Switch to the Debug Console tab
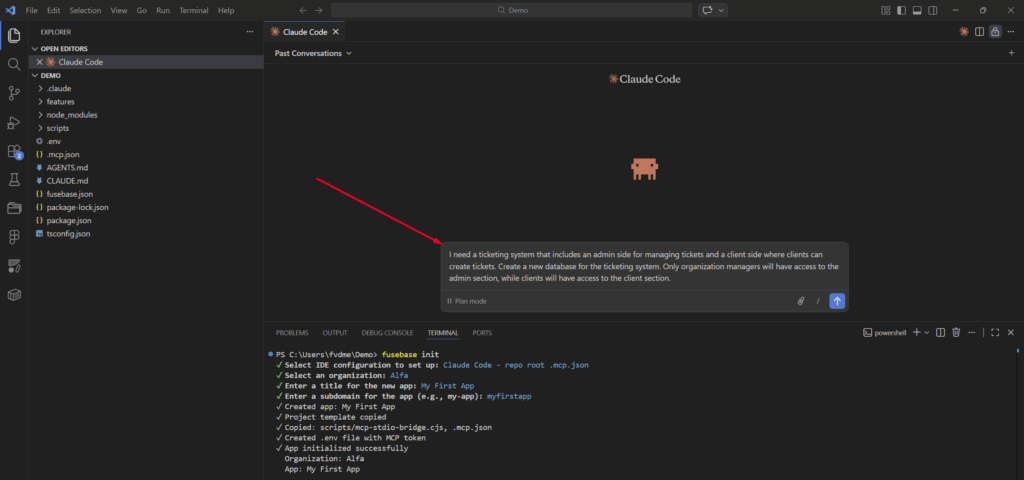1024x480 pixels. tap(387, 332)
